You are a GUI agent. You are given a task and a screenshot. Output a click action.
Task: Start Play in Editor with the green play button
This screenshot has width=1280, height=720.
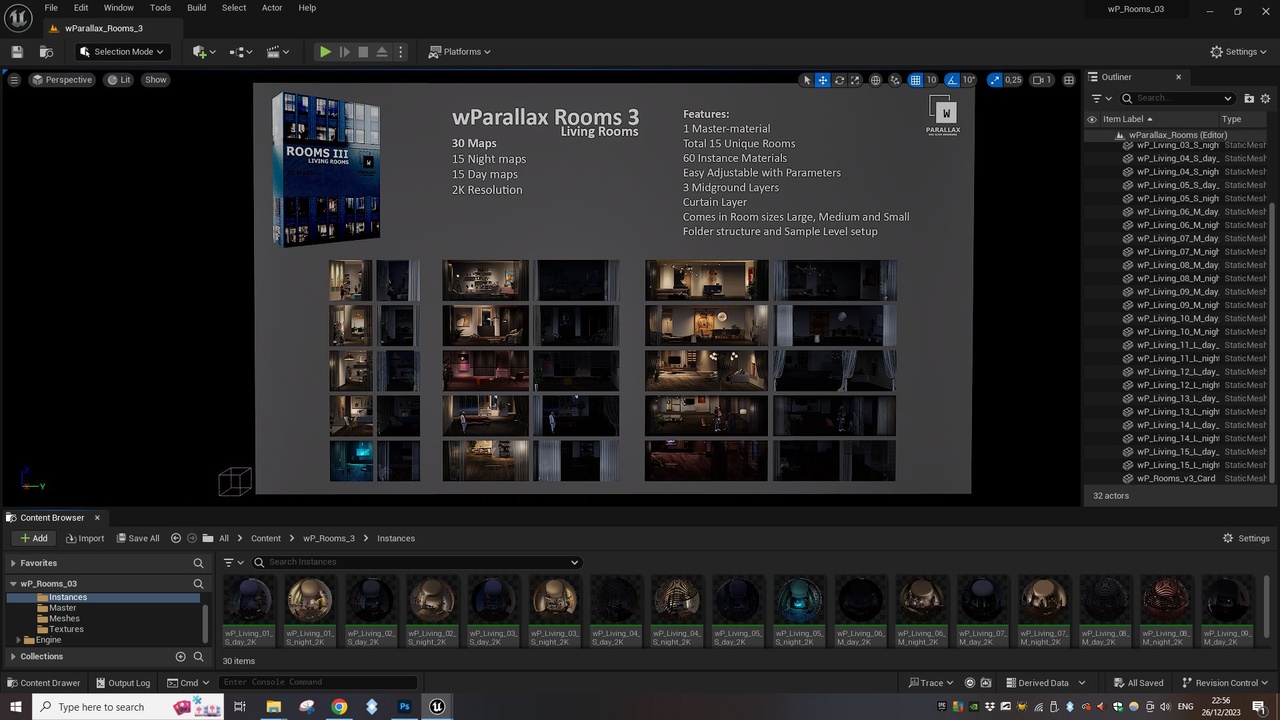[325, 52]
